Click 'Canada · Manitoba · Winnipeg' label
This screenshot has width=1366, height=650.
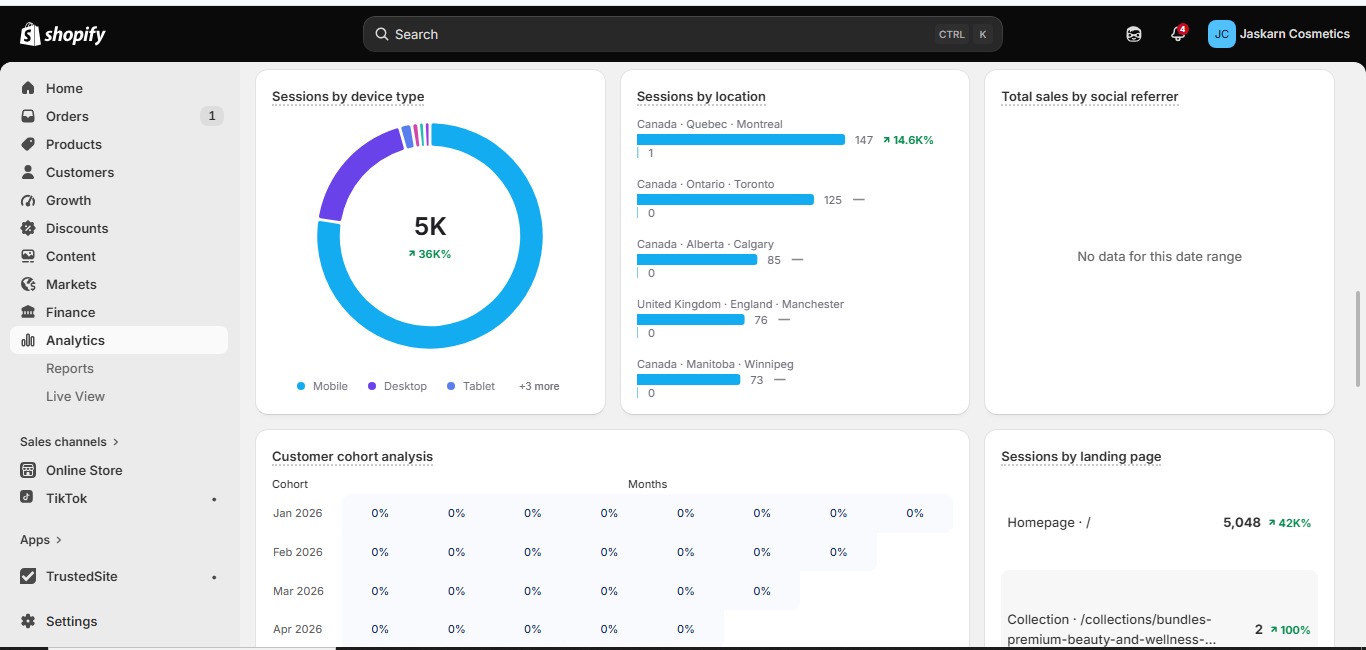click(x=715, y=364)
